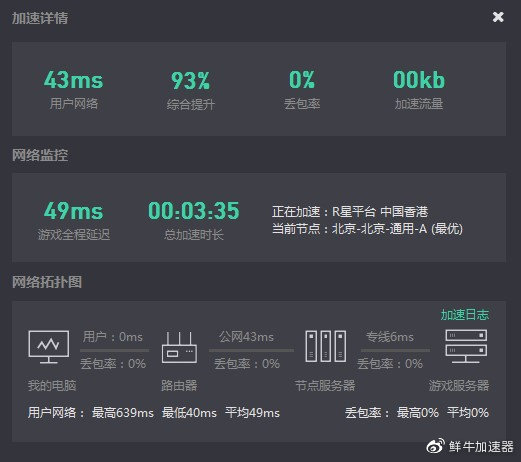The width and height of the screenshot is (521, 462).
Task: Click the 最高639ms network statistic
Action: [123, 413]
